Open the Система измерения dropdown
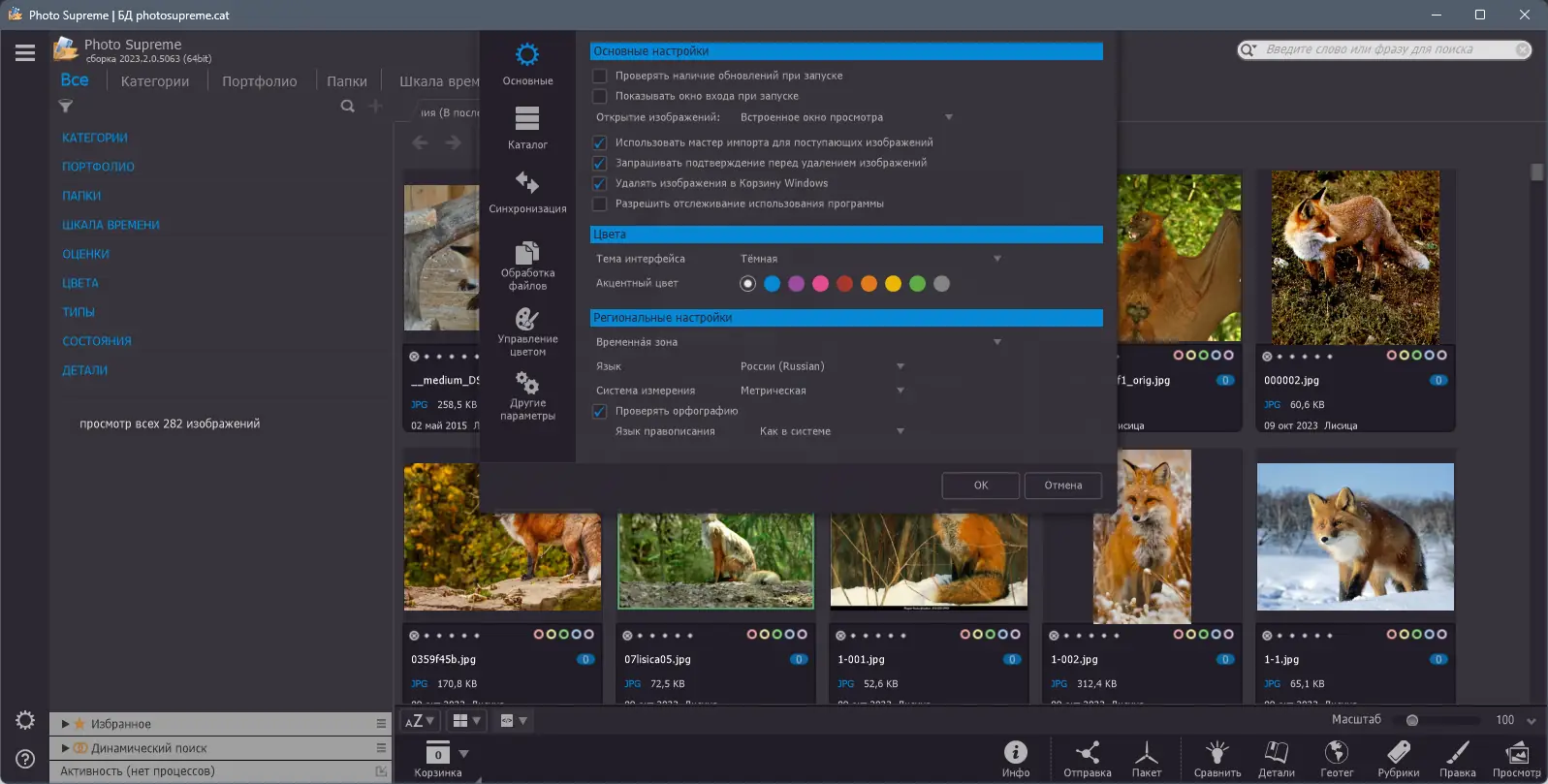This screenshot has height=784, width=1548. pyautogui.click(x=822, y=391)
